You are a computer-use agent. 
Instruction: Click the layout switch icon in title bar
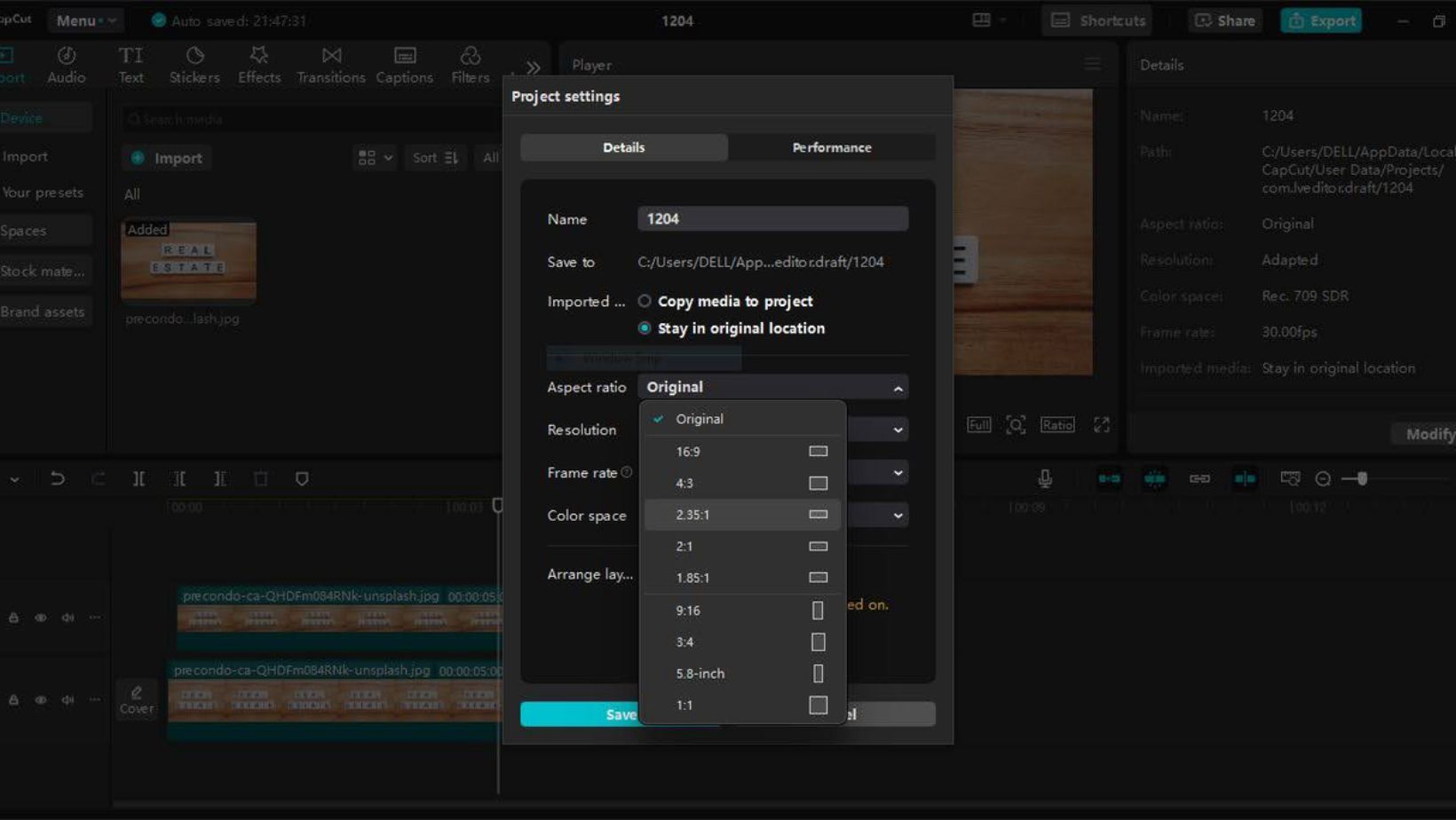981,20
